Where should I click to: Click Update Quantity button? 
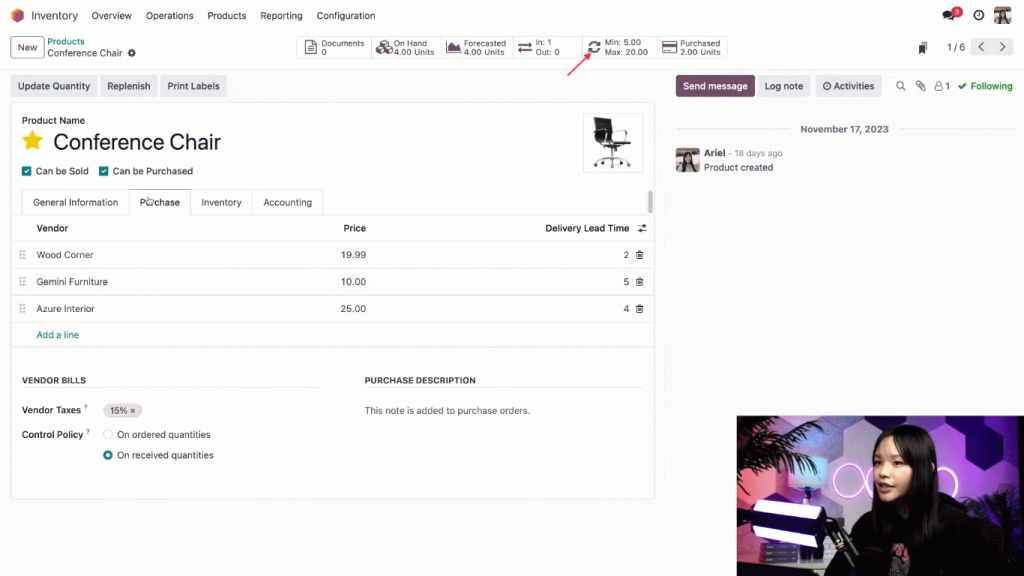54,86
